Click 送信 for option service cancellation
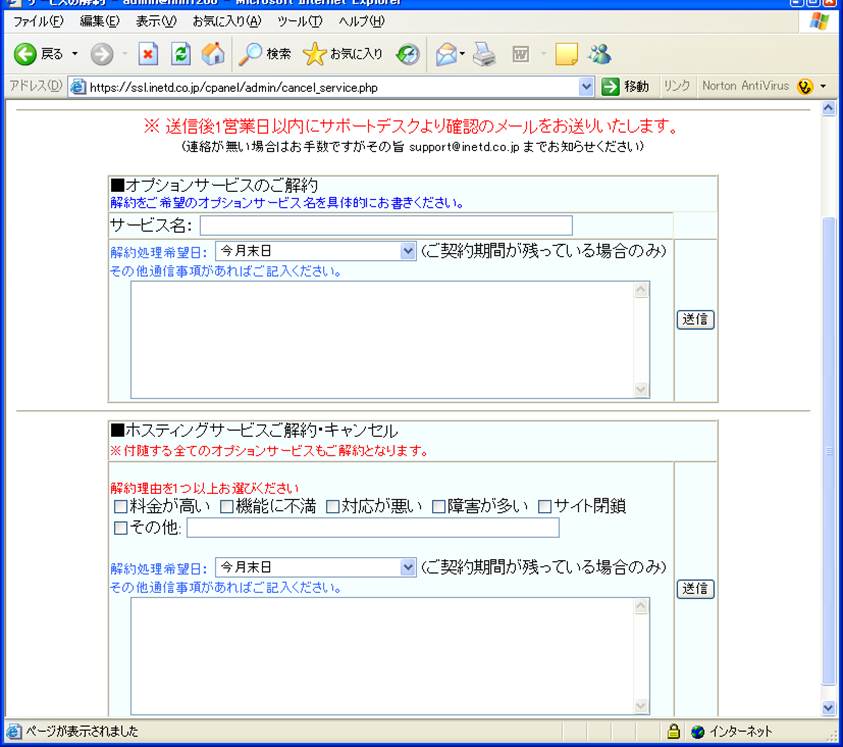 695,319
